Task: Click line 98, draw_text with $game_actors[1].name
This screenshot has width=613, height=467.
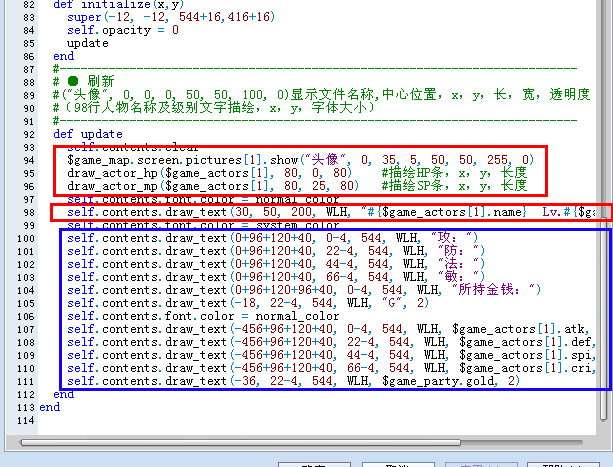Action: tap(331, 212)
